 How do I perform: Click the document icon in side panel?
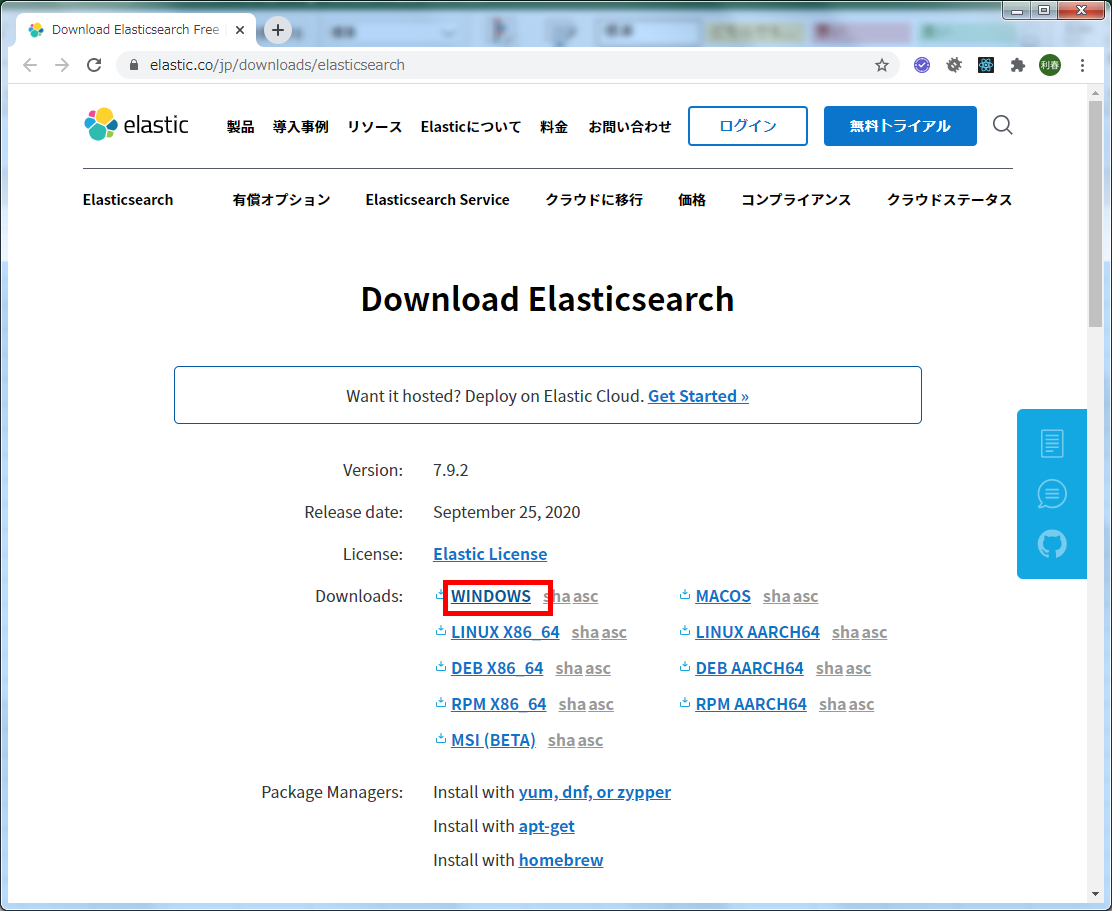point(1052,443)
